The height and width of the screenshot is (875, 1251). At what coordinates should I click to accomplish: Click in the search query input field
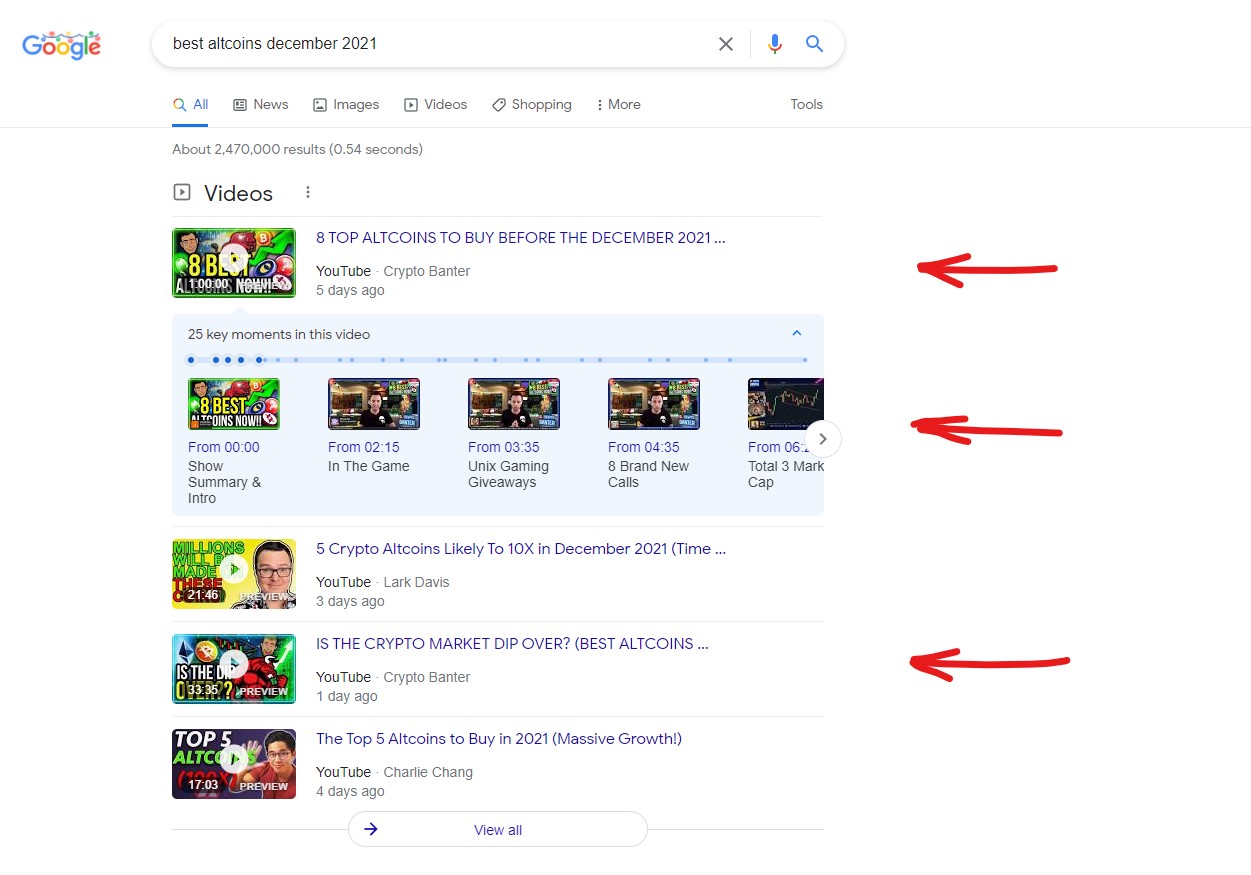coord(435,44)
